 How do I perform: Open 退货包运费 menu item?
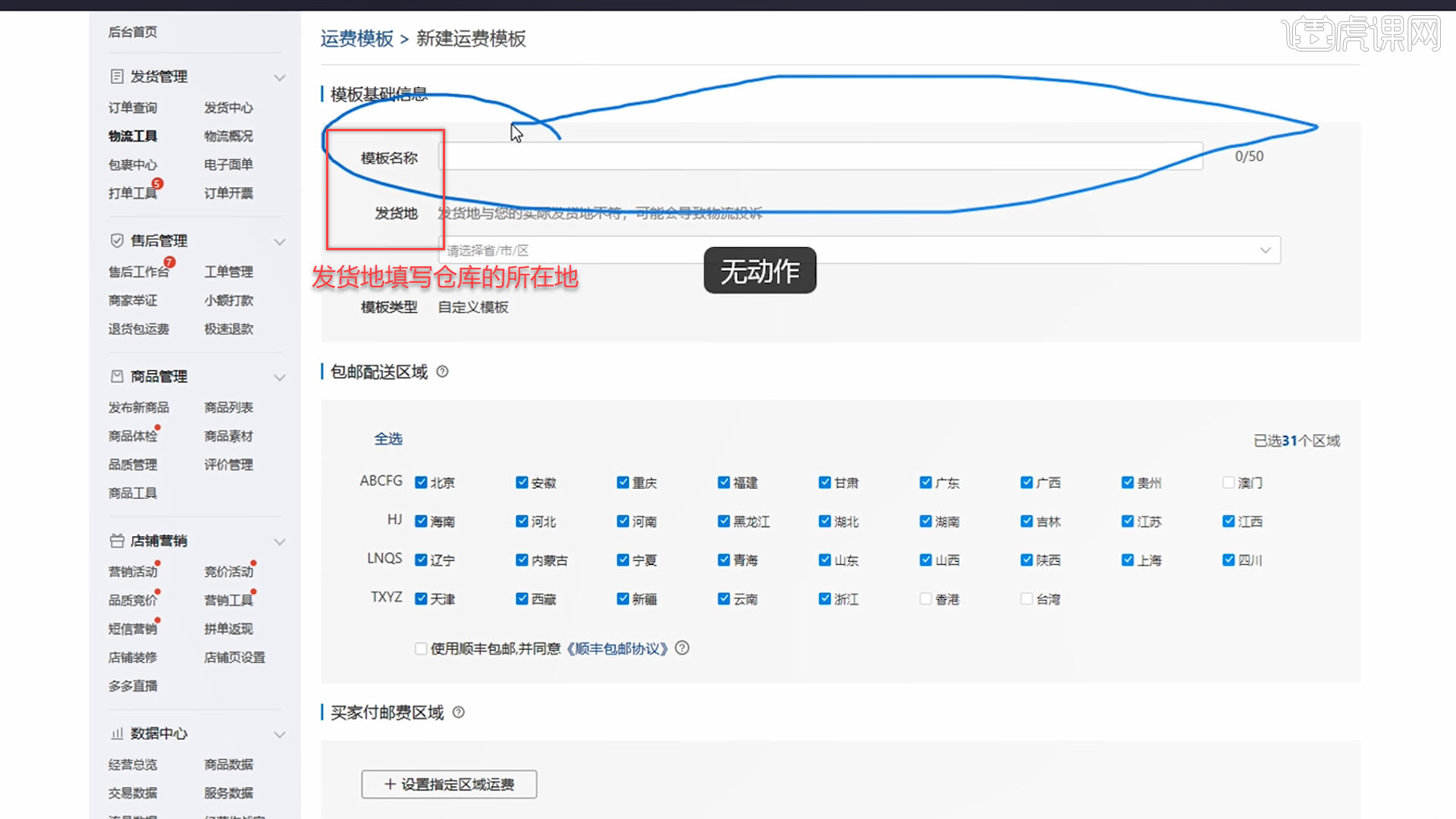(x=139, y=329)
